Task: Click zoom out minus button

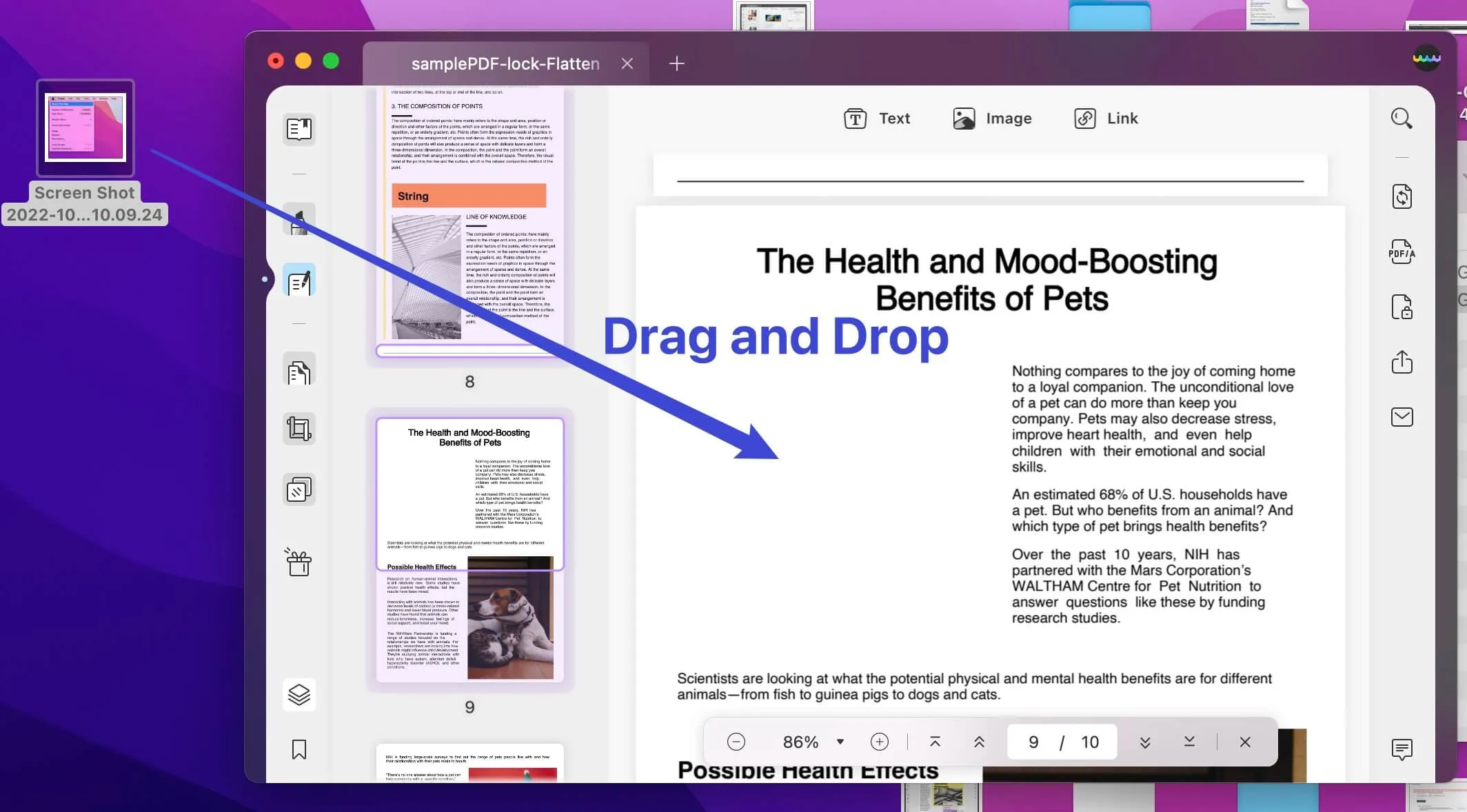Action: pyautogui.click(x=735, y=742)
